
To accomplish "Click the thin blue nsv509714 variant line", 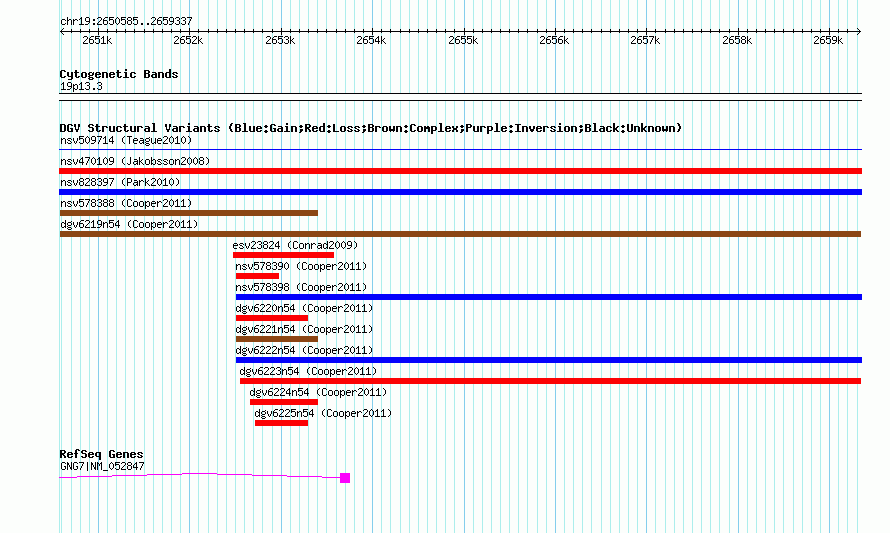I will point(460,150).
